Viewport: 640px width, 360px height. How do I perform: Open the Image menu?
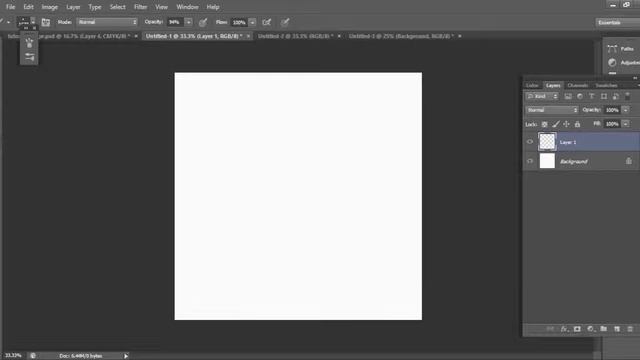point(49,7)
